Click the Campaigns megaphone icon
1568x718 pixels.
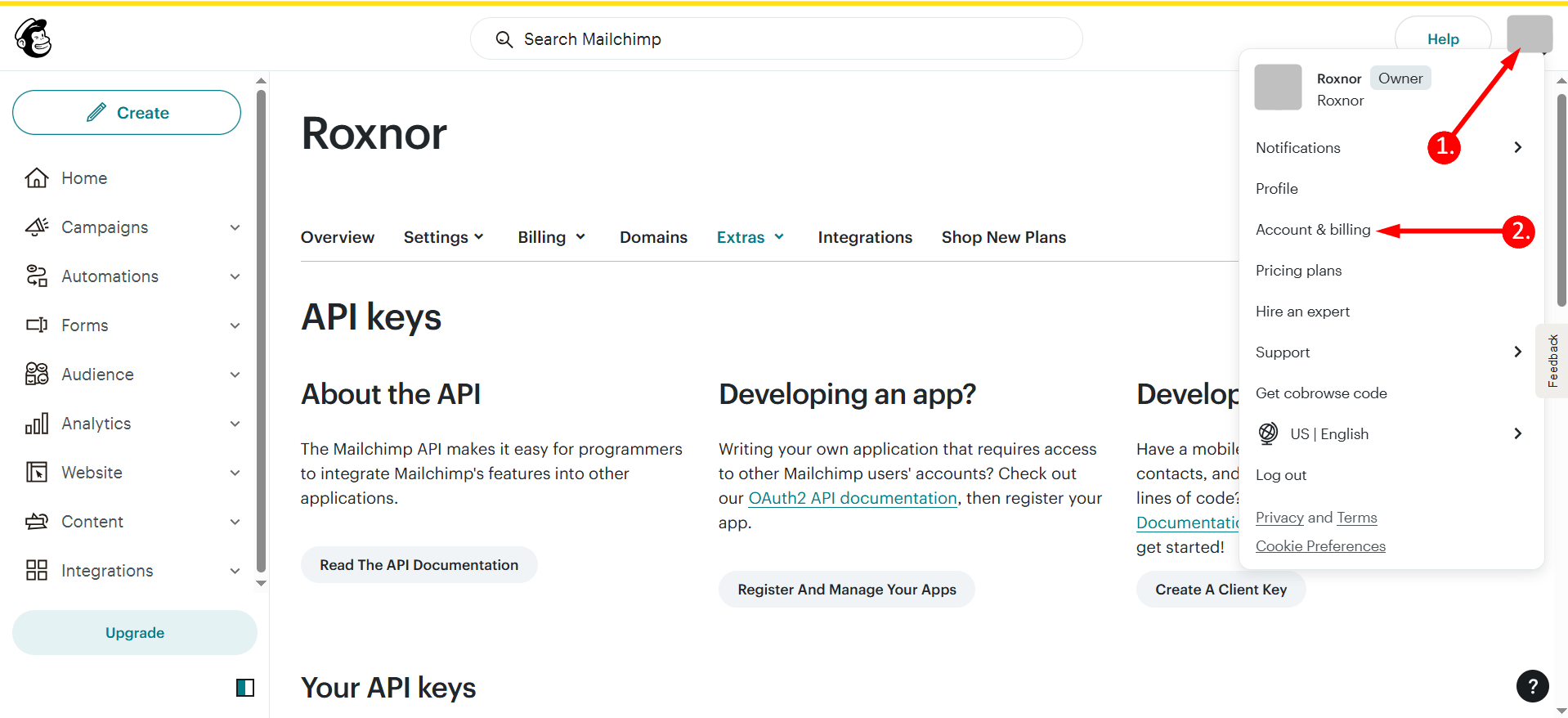click(x=37, y=227)
